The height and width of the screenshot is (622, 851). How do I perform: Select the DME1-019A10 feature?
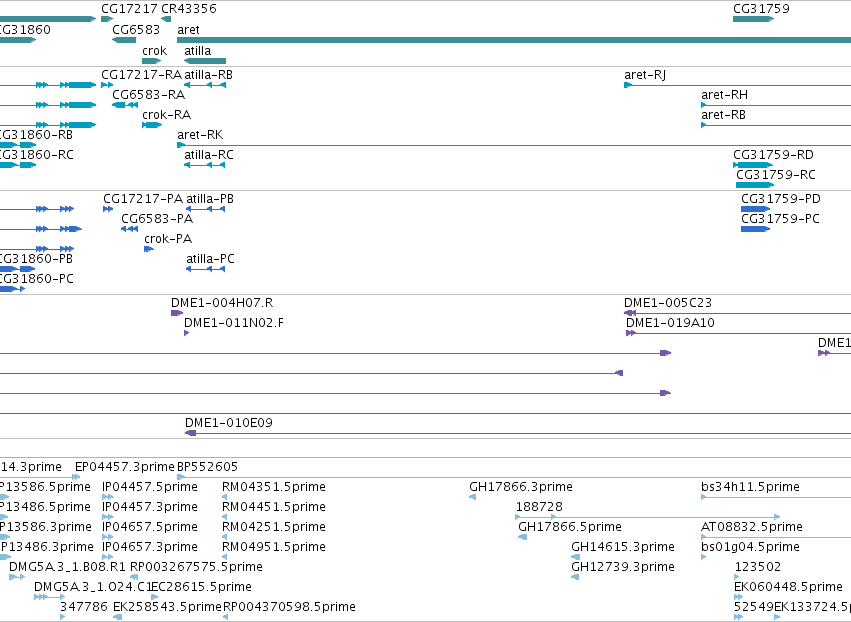(670, 323)
